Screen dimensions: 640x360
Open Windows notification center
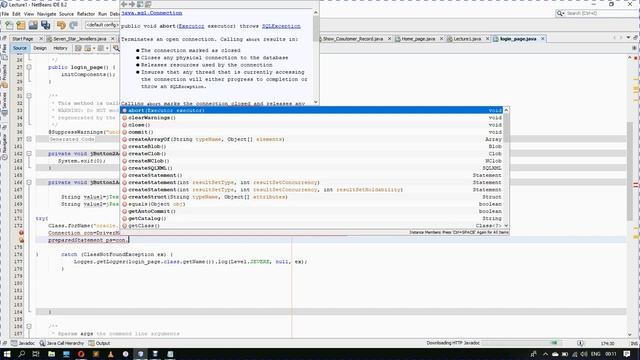pos(627,354)
